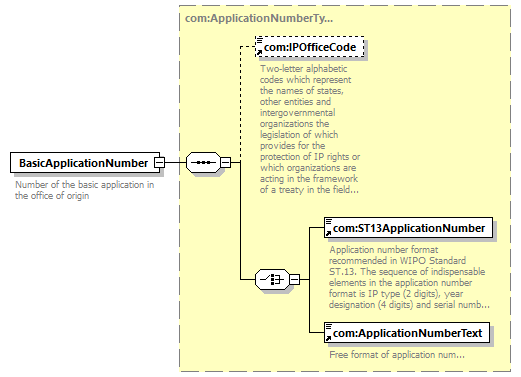
Task: Select the BasicApplicationNumber element box
Action: pyautogui.click(x=85, y=163)
